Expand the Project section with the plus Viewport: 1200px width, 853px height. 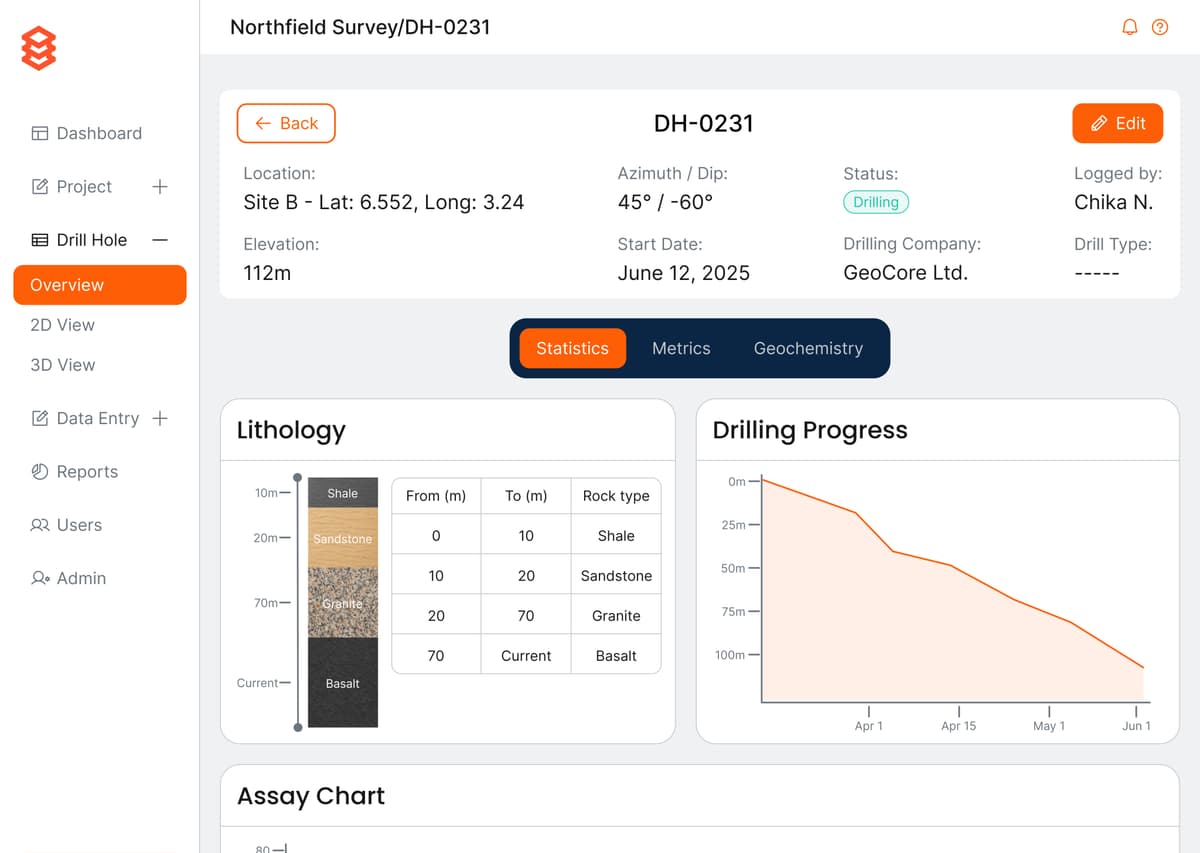pos(160,186)
